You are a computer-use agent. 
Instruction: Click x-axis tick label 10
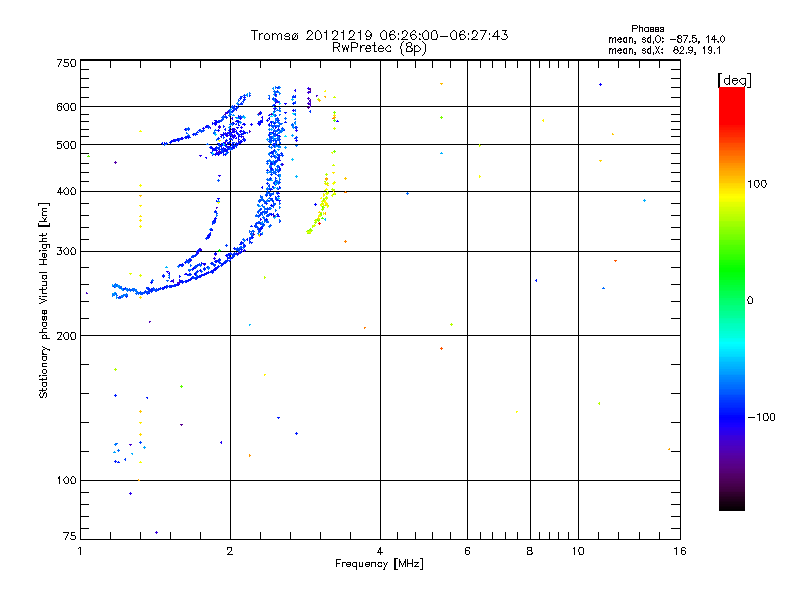pyautogui.click(x=578, y=551)
